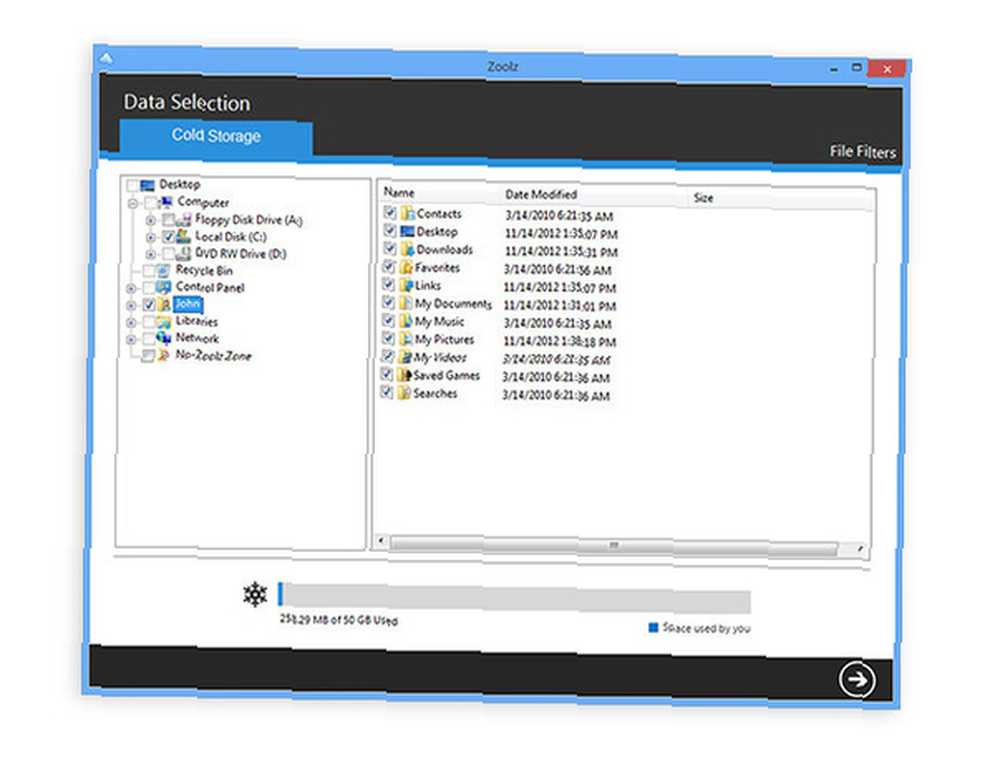Click the No-Zoolz Zone icon
The image size is (1000, 757).
pos(164,355)
